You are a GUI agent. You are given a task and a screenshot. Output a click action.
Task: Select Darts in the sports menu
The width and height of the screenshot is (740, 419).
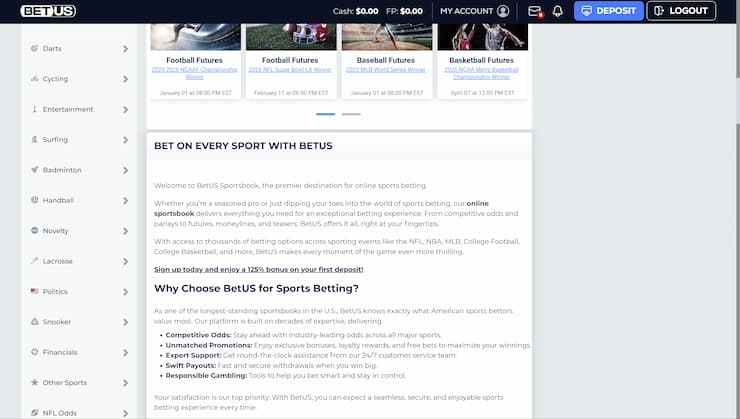[52, 49]
